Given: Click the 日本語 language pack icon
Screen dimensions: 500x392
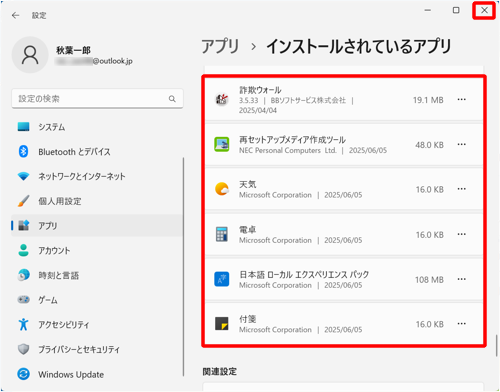Looking at the screenshot, I should click(x=222, y=279).
